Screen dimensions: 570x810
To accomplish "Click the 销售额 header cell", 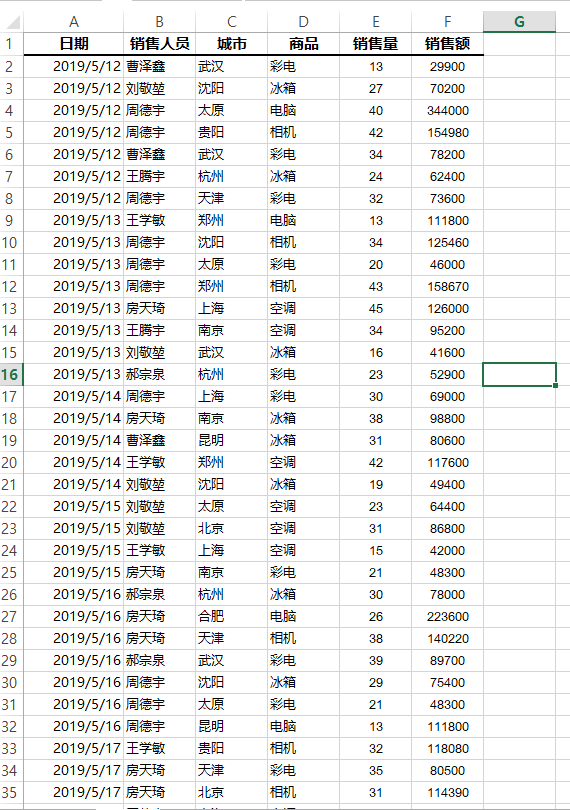I will (448, 44).
